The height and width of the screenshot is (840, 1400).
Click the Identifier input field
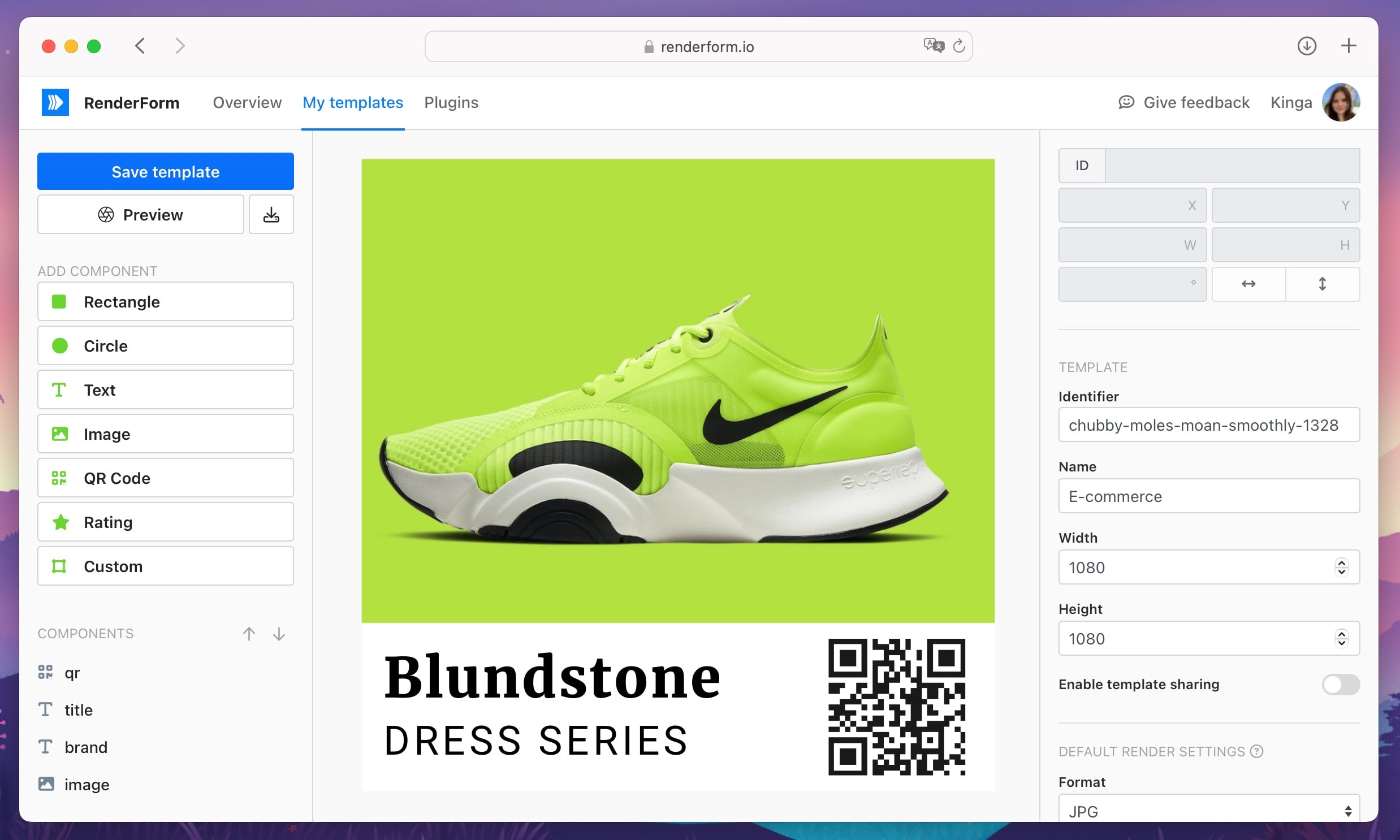(1209, 425)
